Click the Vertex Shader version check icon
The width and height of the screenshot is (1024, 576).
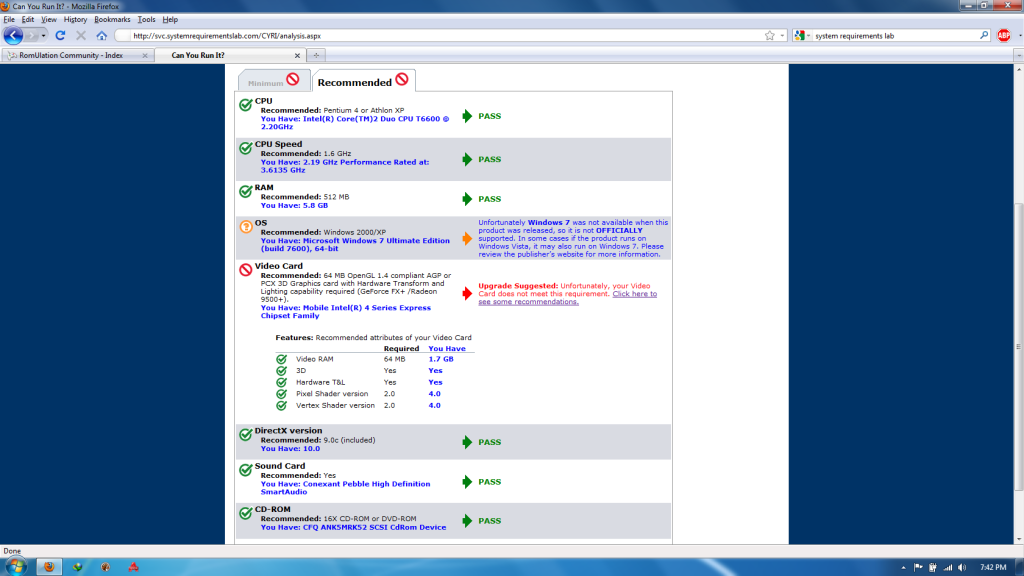(281, 406)
